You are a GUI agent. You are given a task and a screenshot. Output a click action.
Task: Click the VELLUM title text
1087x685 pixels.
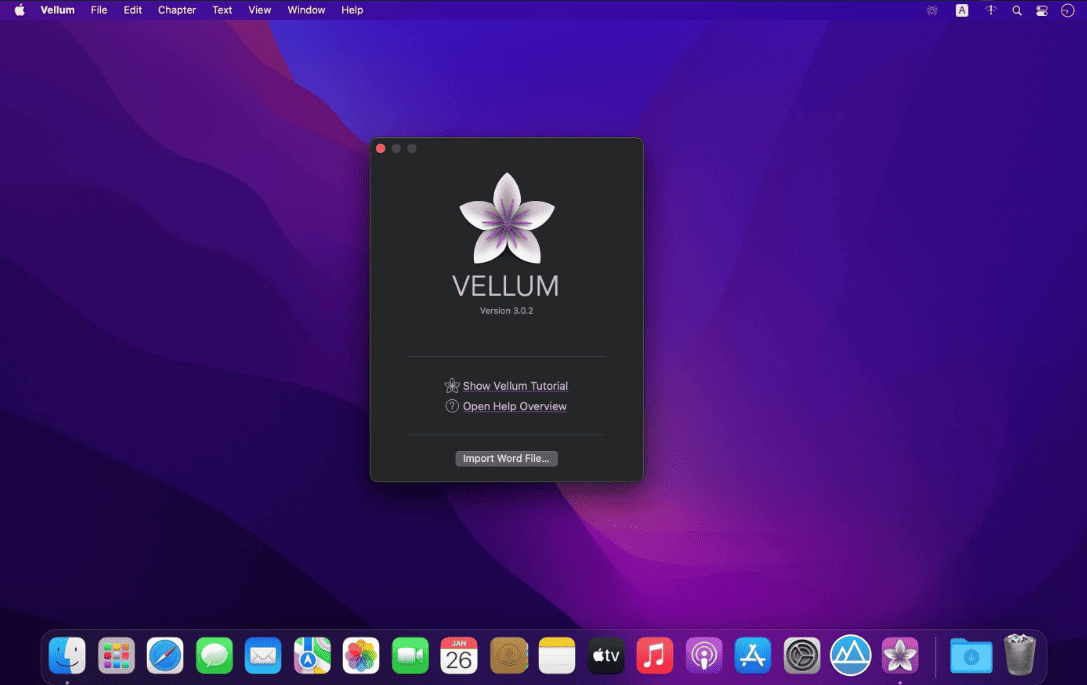pos(505,286)
